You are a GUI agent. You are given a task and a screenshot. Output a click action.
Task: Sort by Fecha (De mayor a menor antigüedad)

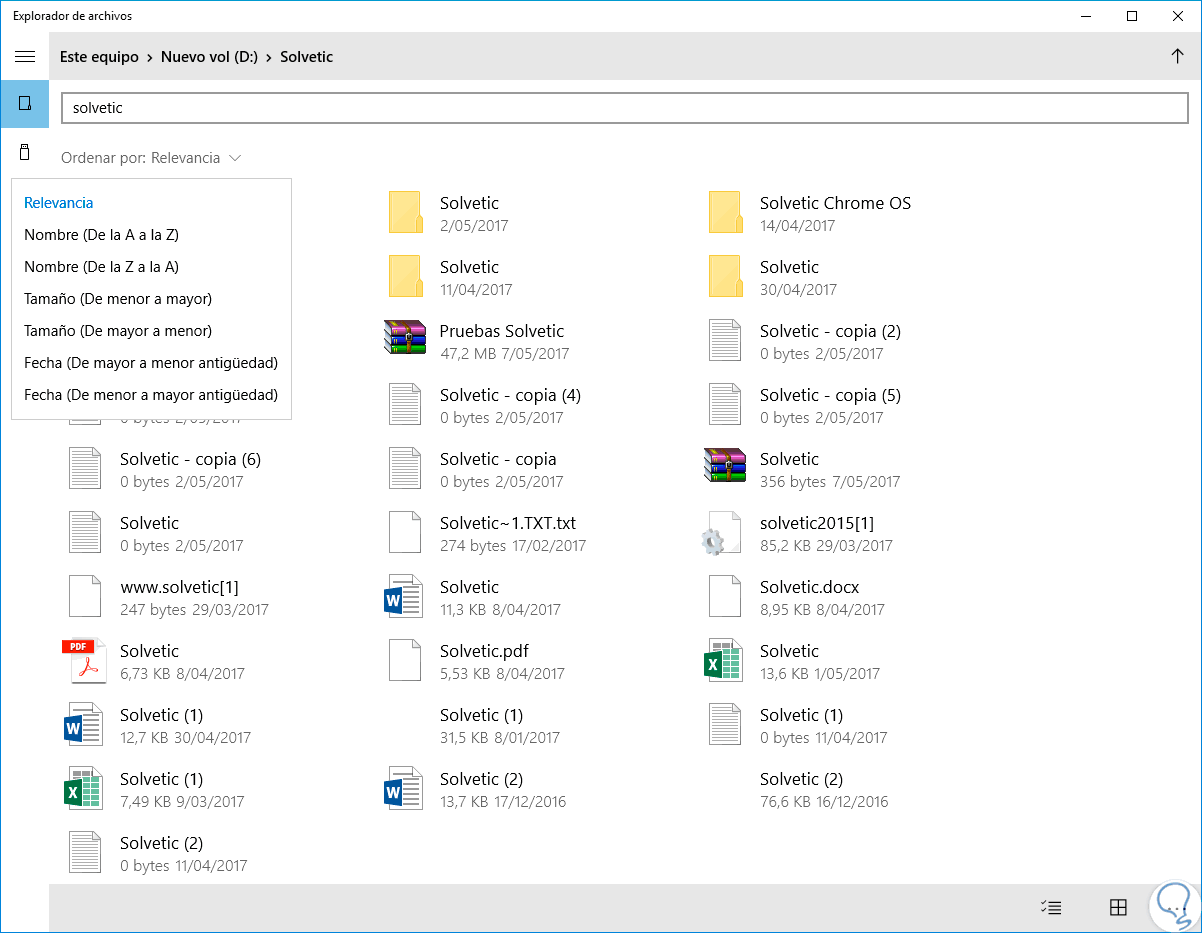pos(151,363)
